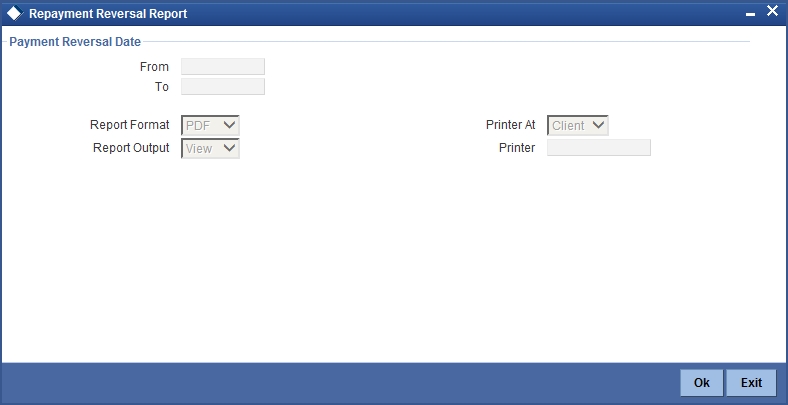
Task: Click the Exit button
Action: pos(751,383)
